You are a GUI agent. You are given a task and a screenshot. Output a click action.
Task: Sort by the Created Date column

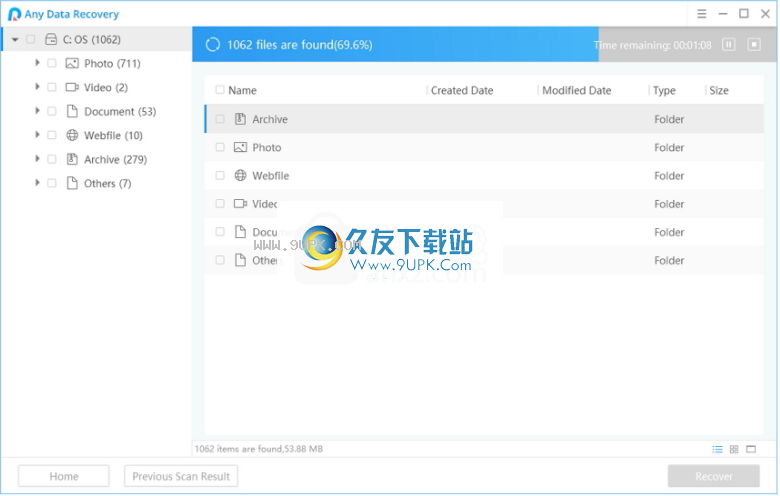(462, 90)
